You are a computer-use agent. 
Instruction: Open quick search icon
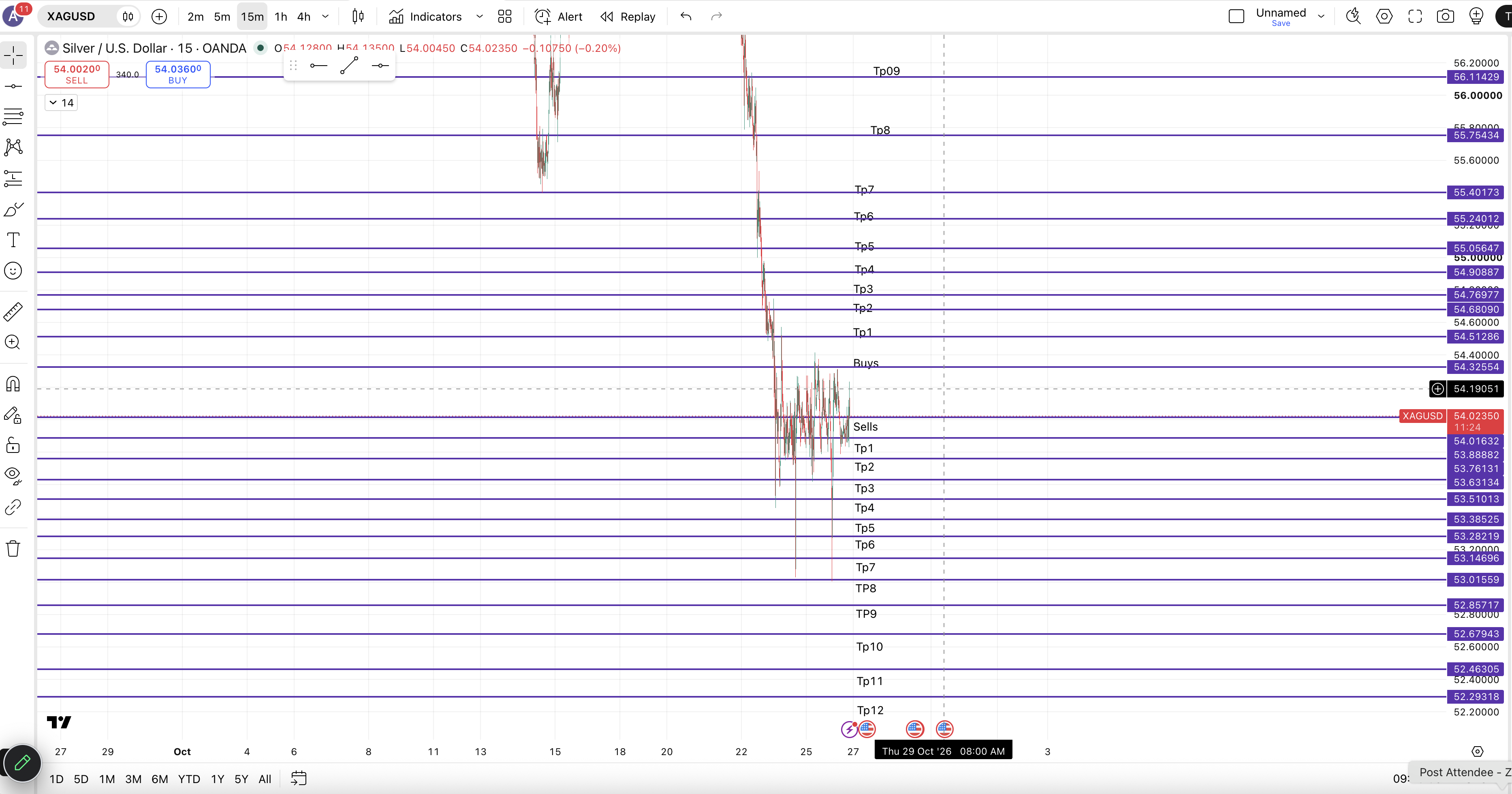coord(1354,17)
